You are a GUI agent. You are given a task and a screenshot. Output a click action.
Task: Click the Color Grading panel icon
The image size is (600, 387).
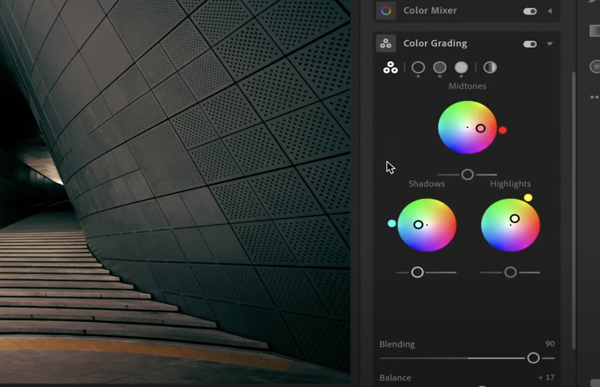386,44
